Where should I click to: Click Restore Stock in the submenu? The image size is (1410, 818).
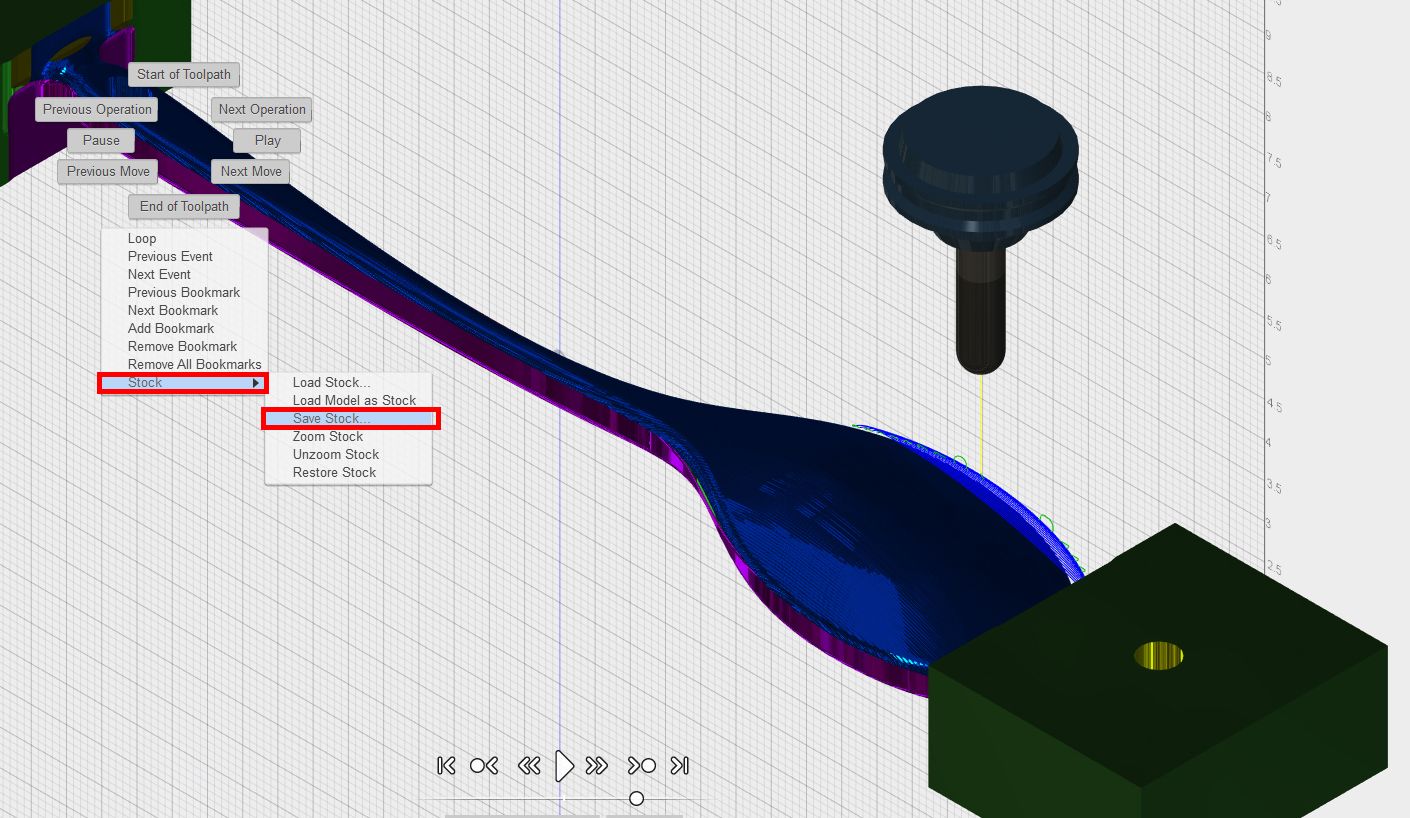click(336, 472)
